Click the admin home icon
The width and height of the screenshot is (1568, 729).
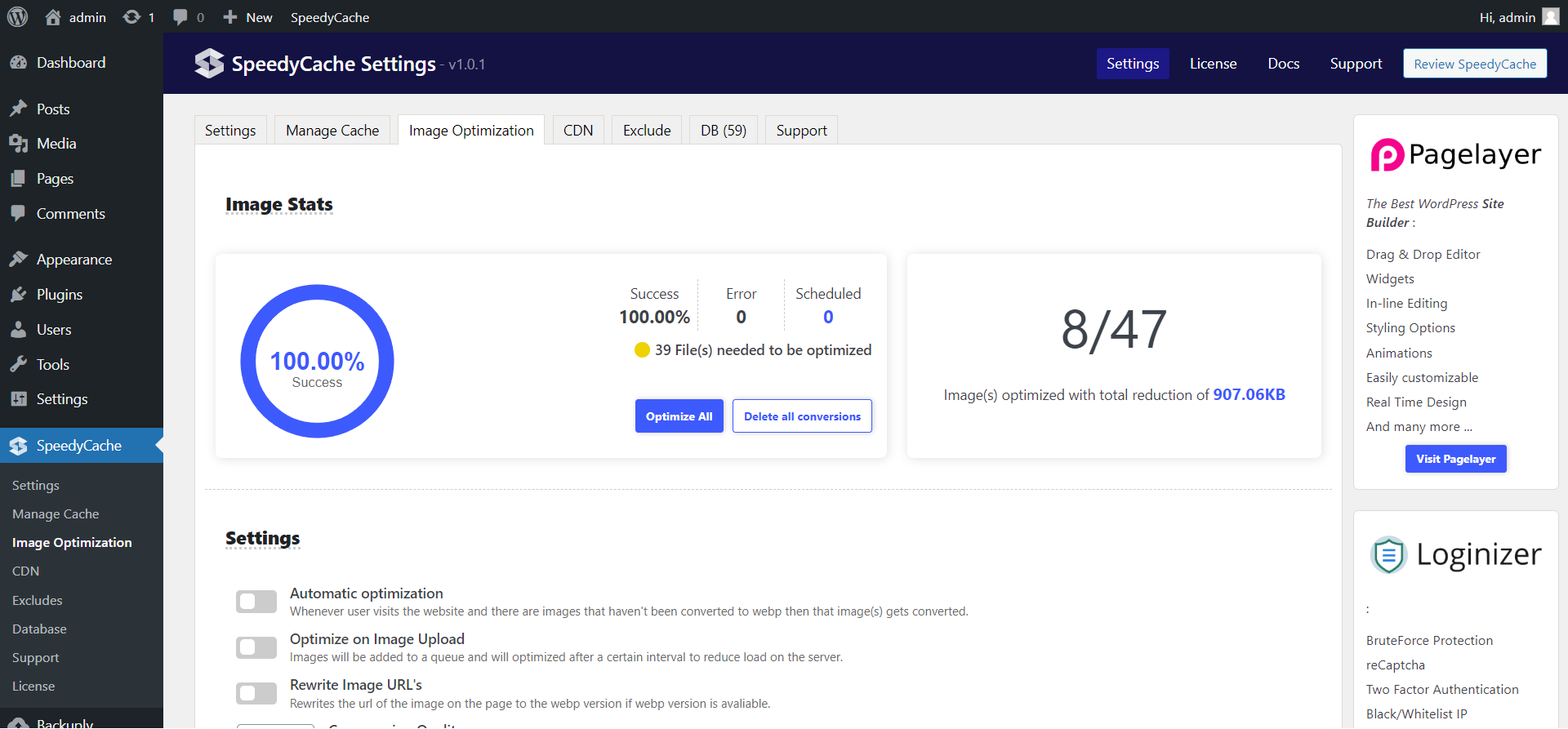pyautogui.click(x=53, y=17)
